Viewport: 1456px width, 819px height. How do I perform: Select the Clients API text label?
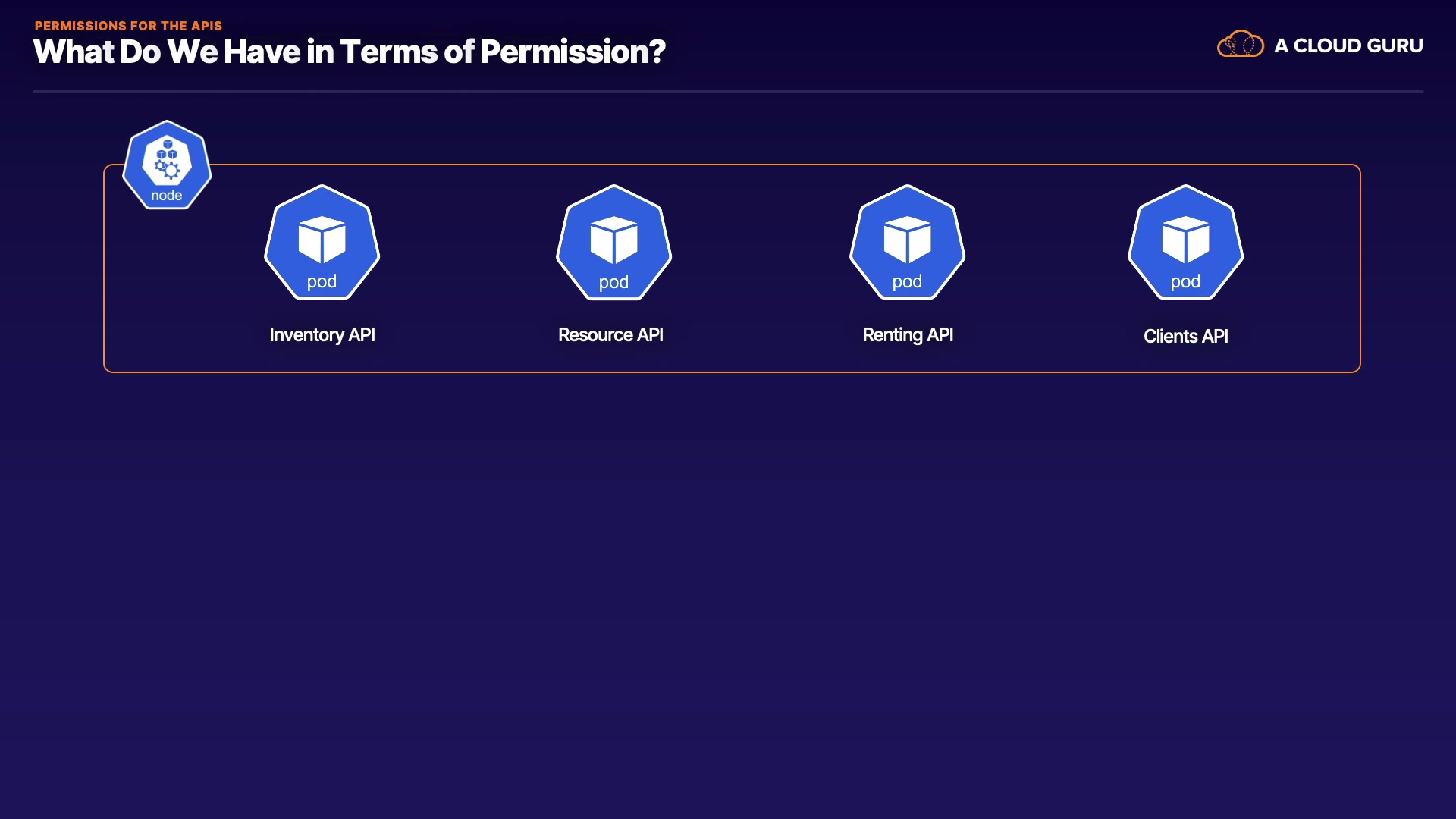coord(1185,336)
